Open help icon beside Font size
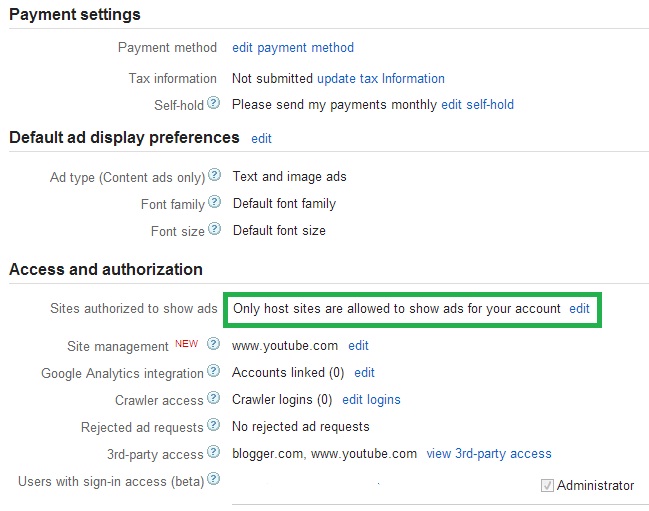Image resolution: width=649 pixels, height=511 pixels. point(214,230)
